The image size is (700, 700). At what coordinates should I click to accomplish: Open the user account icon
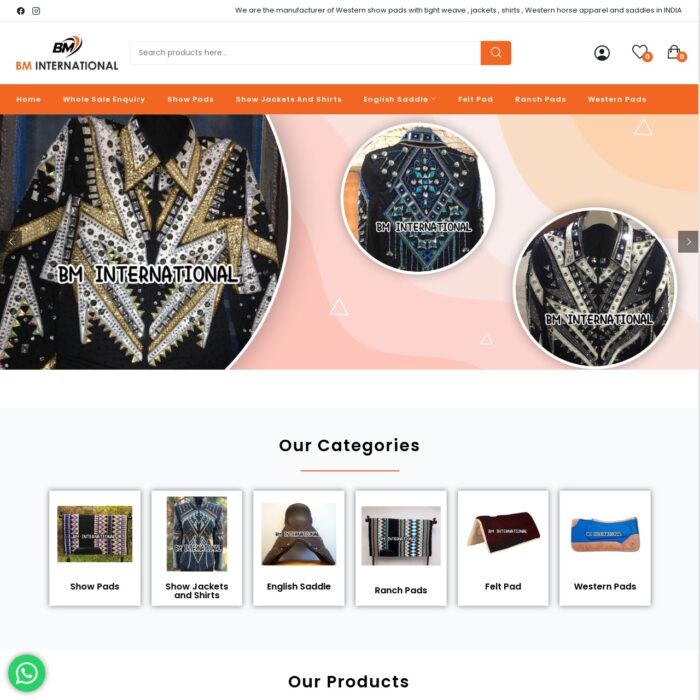602,53
